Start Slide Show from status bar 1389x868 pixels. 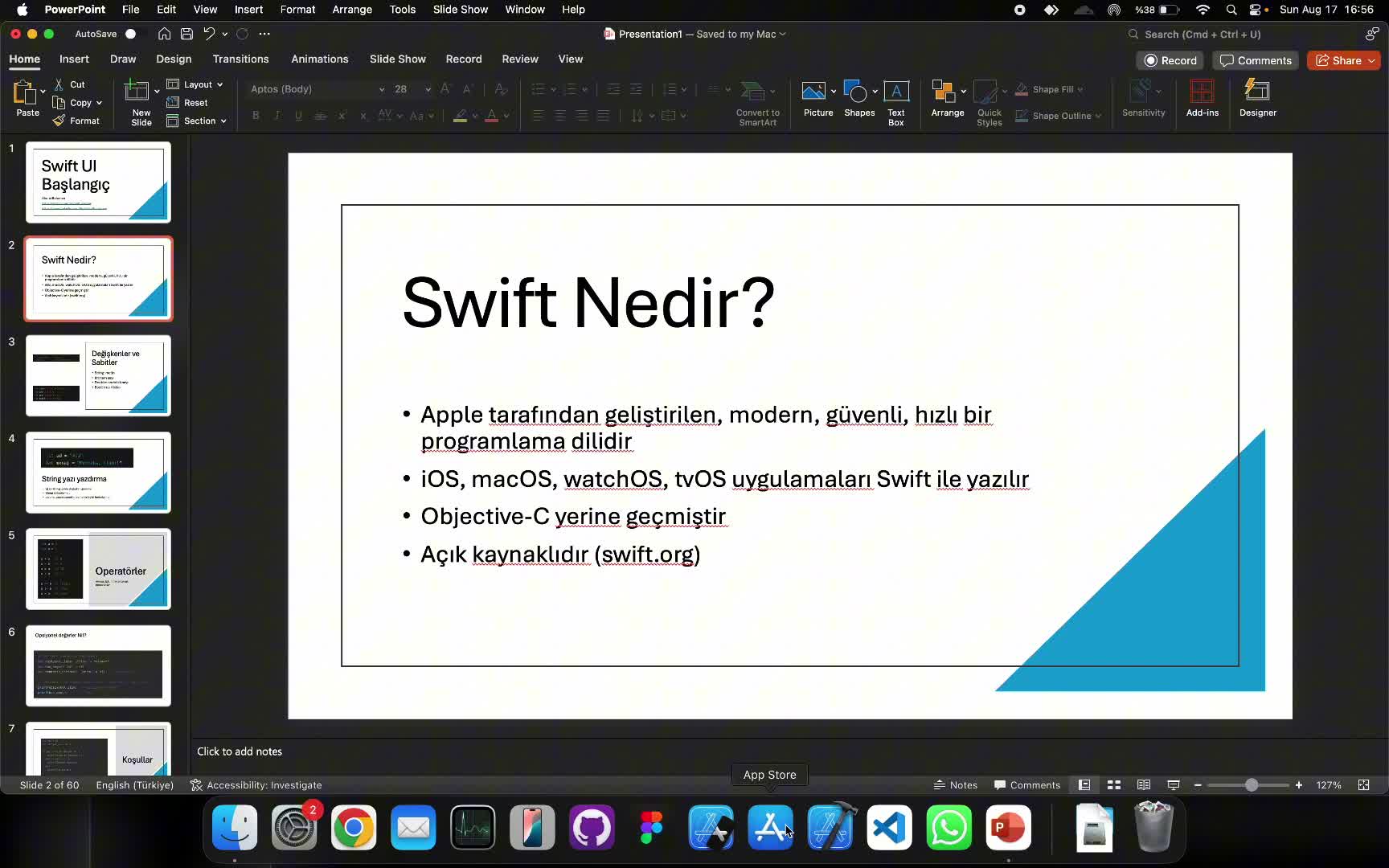coord(1174,785)
